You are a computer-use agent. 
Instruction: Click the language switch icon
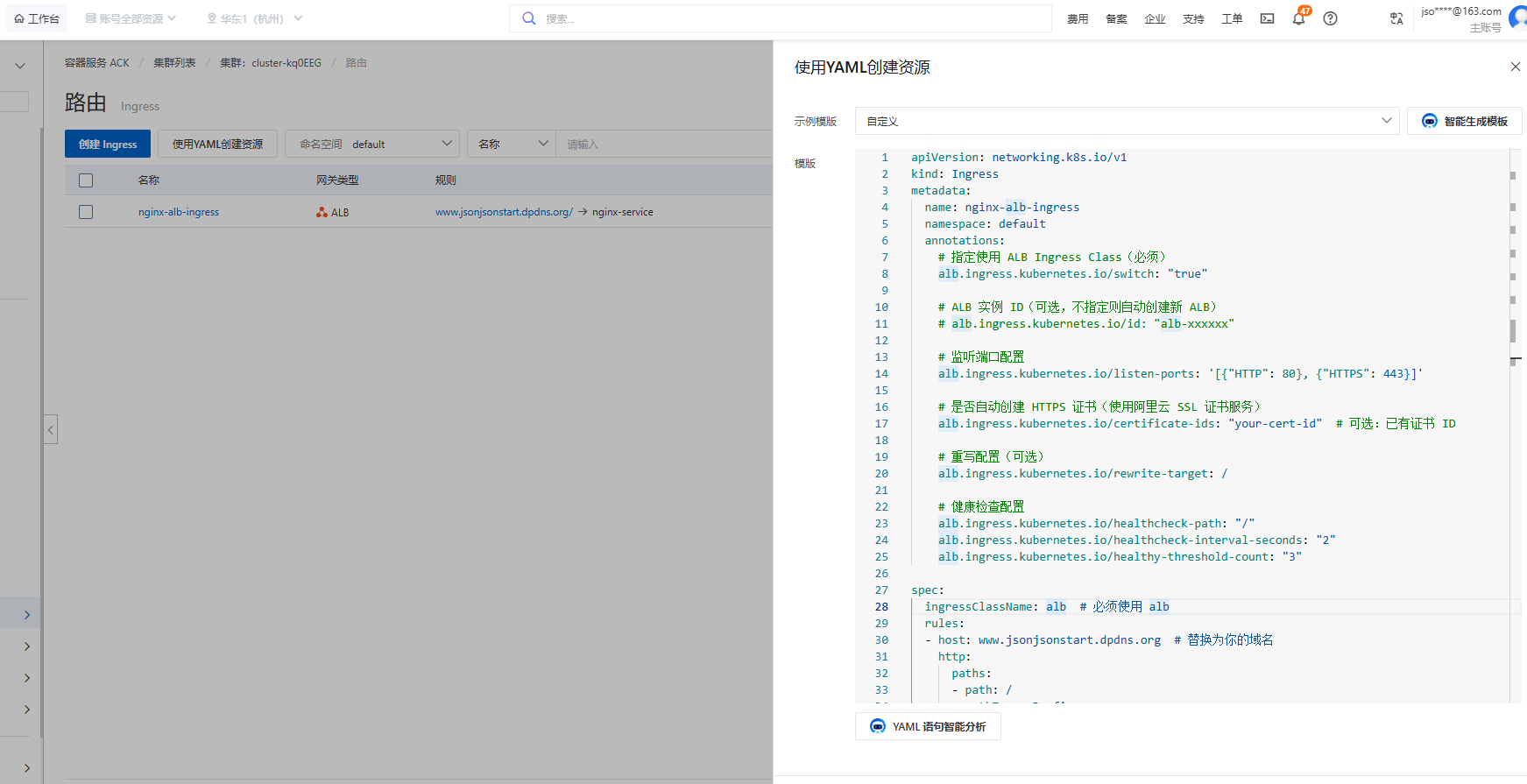[x=1396, y=18]
